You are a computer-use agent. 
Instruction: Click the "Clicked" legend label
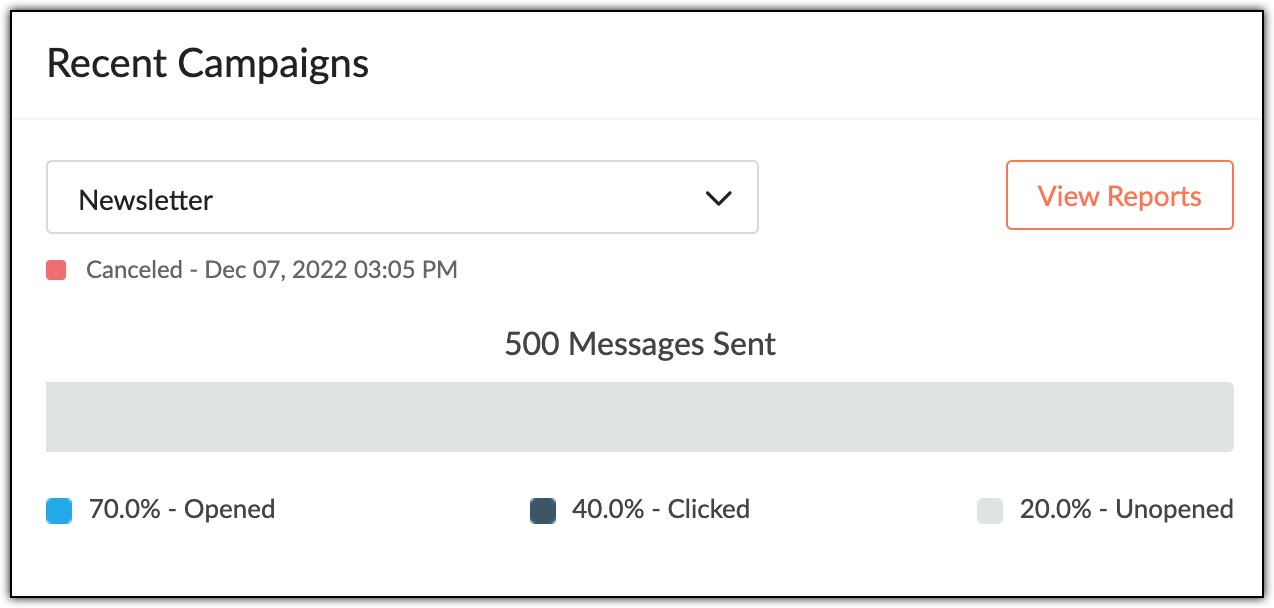click(x=709, y=509)
